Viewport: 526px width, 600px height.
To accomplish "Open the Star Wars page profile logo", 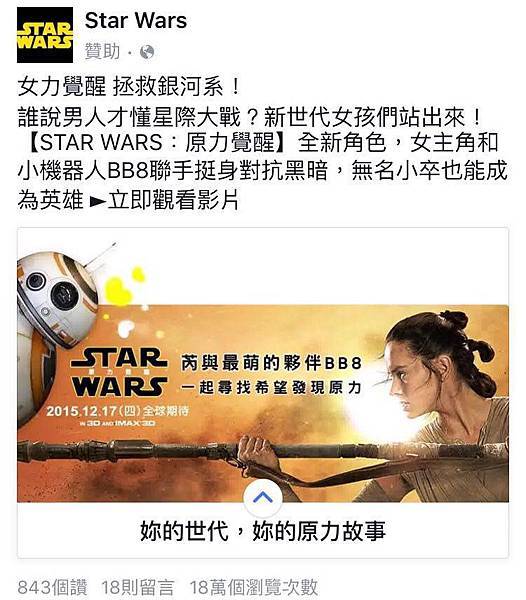I will (x=45, y=35).
